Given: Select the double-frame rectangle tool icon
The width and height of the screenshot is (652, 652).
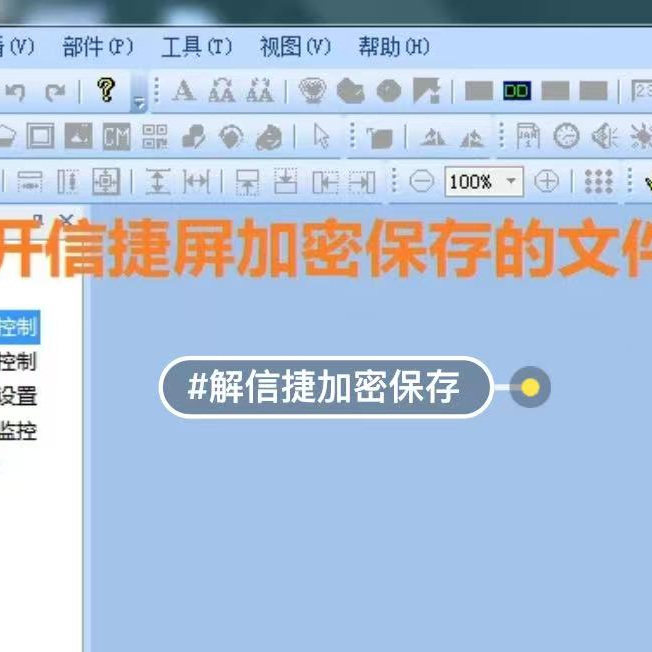Looking at the screenshot, I should 40,136.
